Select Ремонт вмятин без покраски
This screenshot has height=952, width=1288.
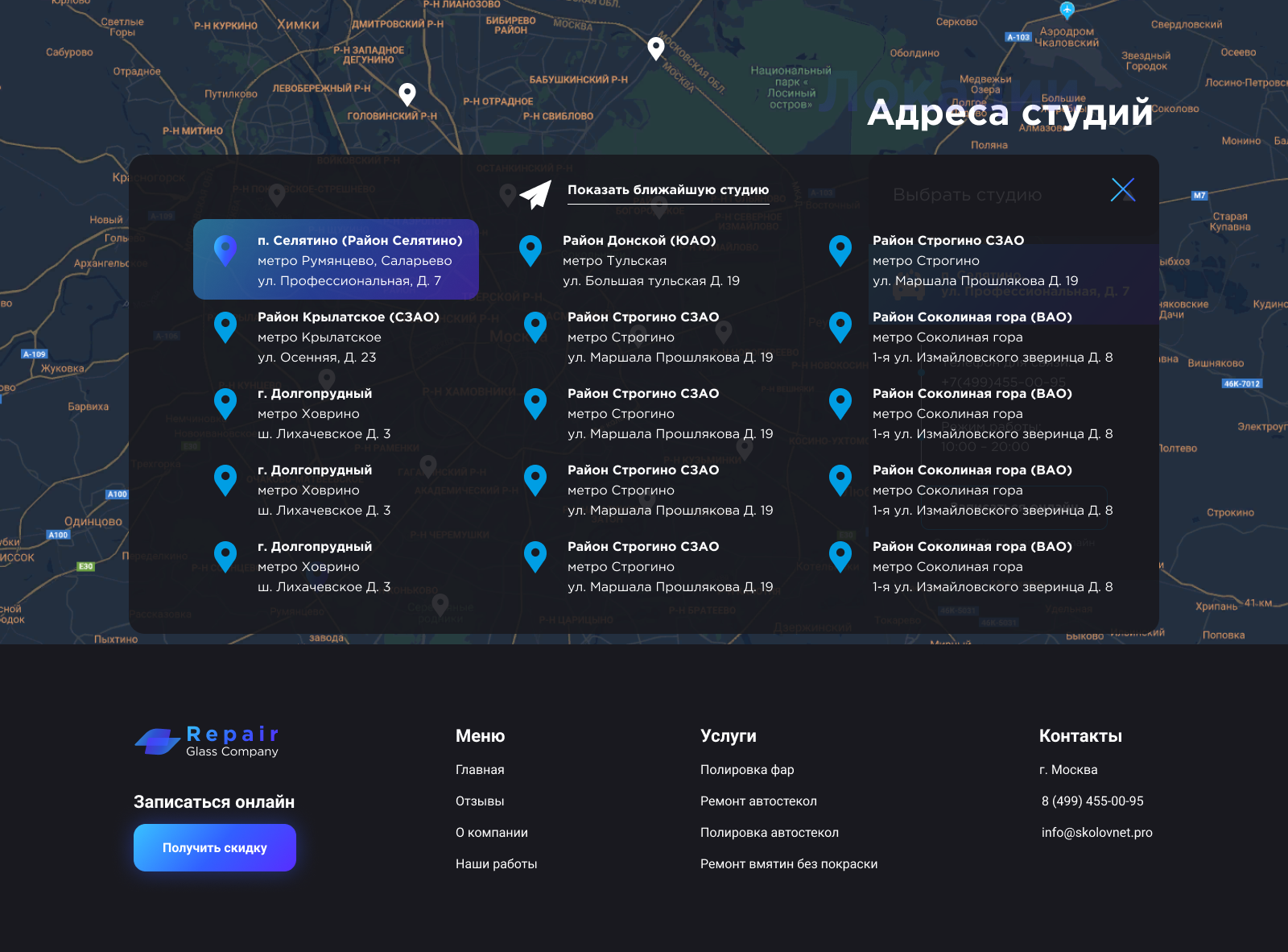790,863
